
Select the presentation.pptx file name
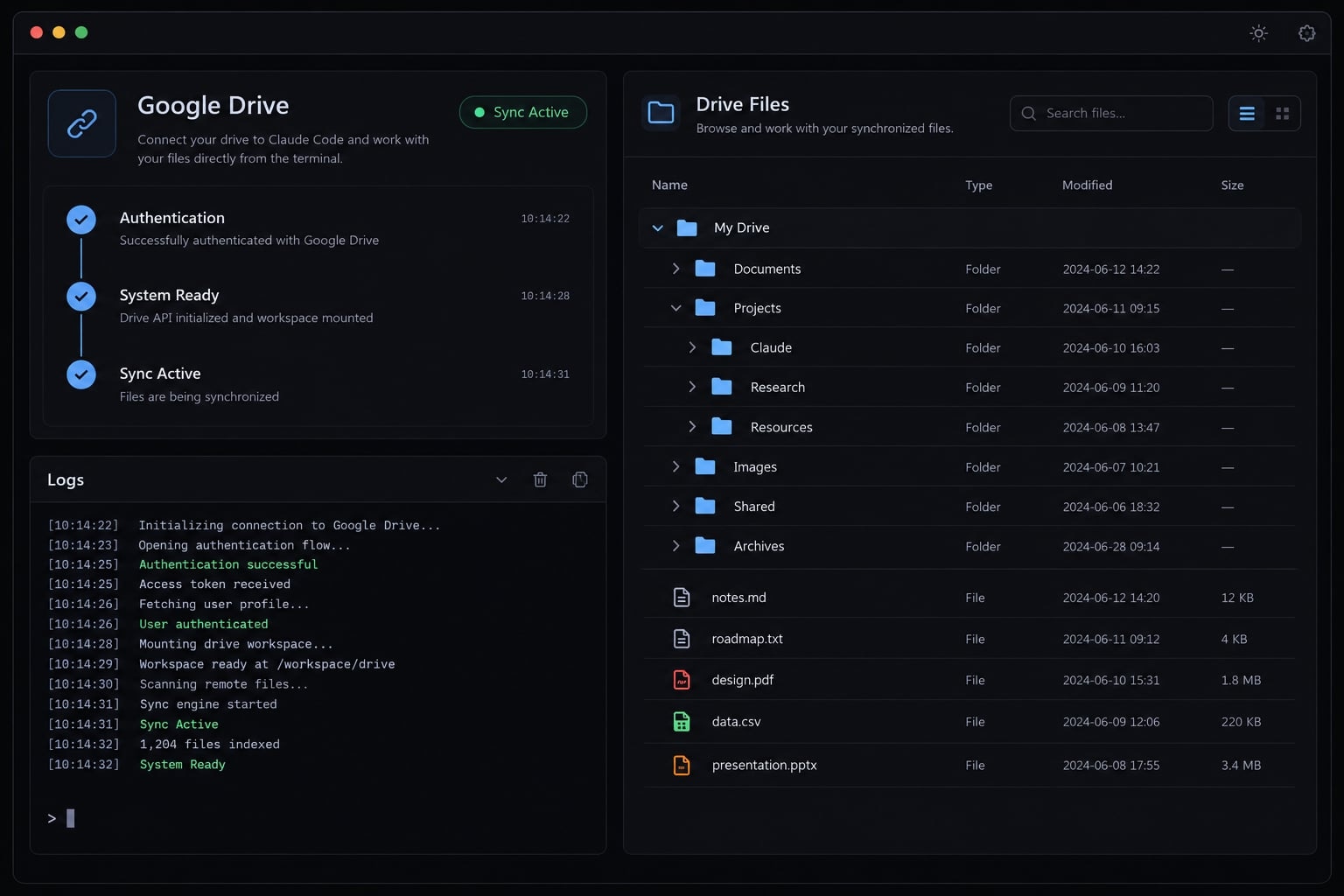765,766
